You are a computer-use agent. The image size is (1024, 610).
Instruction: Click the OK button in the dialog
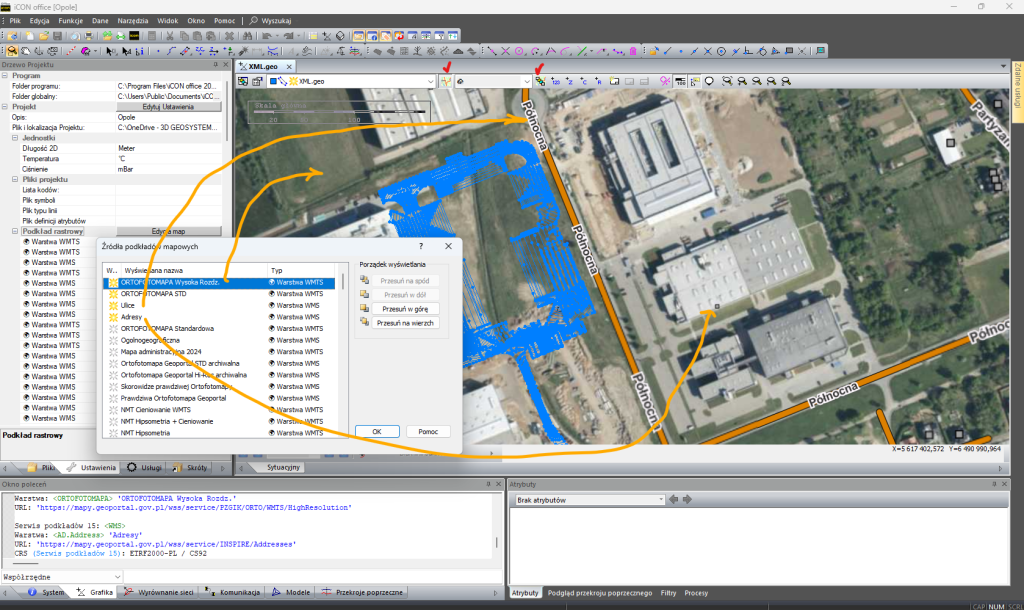click(377, 431)
